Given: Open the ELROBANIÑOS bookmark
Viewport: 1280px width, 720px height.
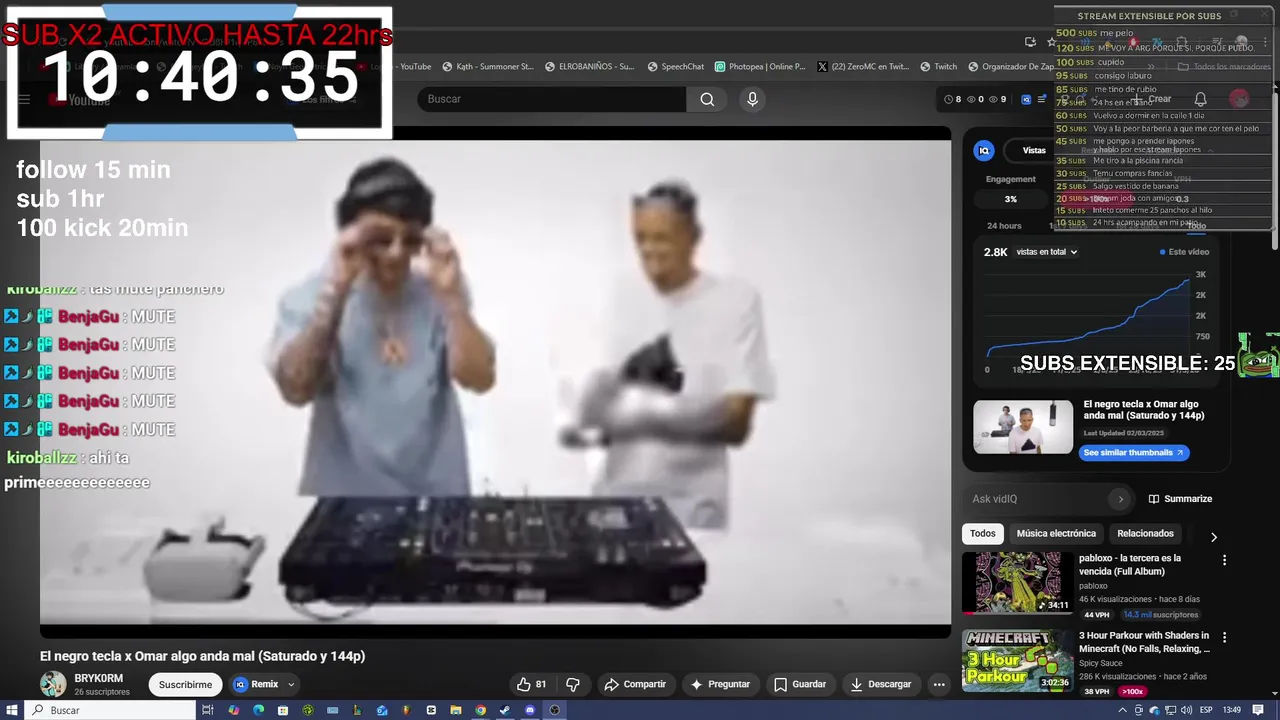Looking at the screenshot, I should click(589, 67).
